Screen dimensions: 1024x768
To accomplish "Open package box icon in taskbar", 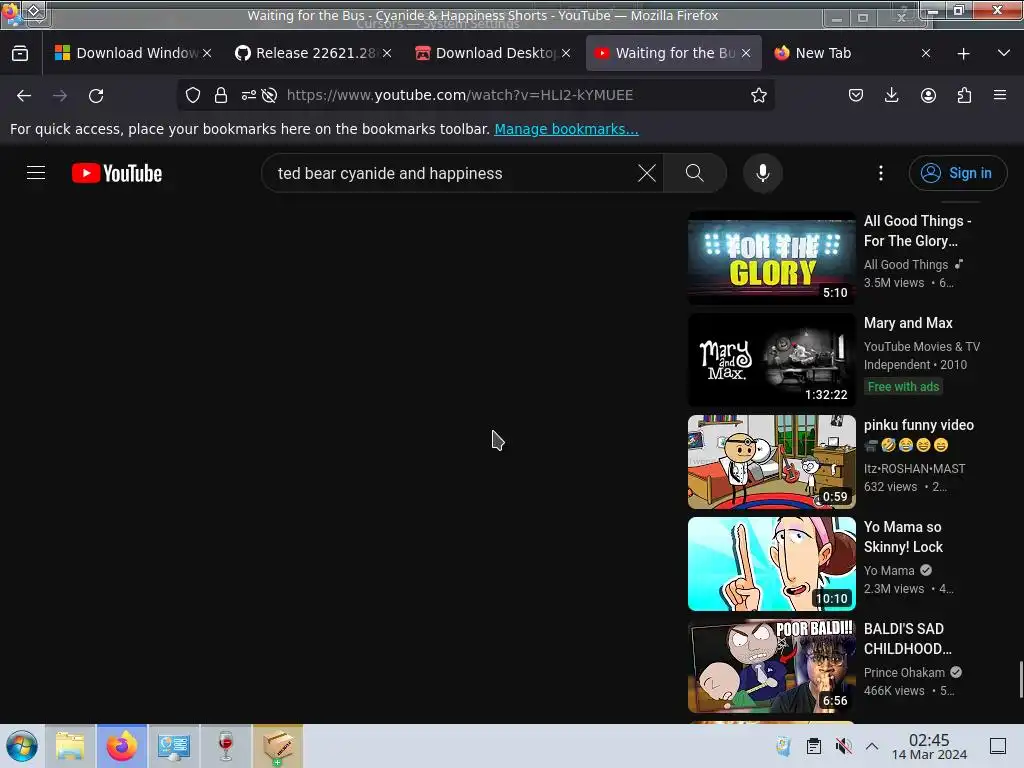I will point(278,746).
